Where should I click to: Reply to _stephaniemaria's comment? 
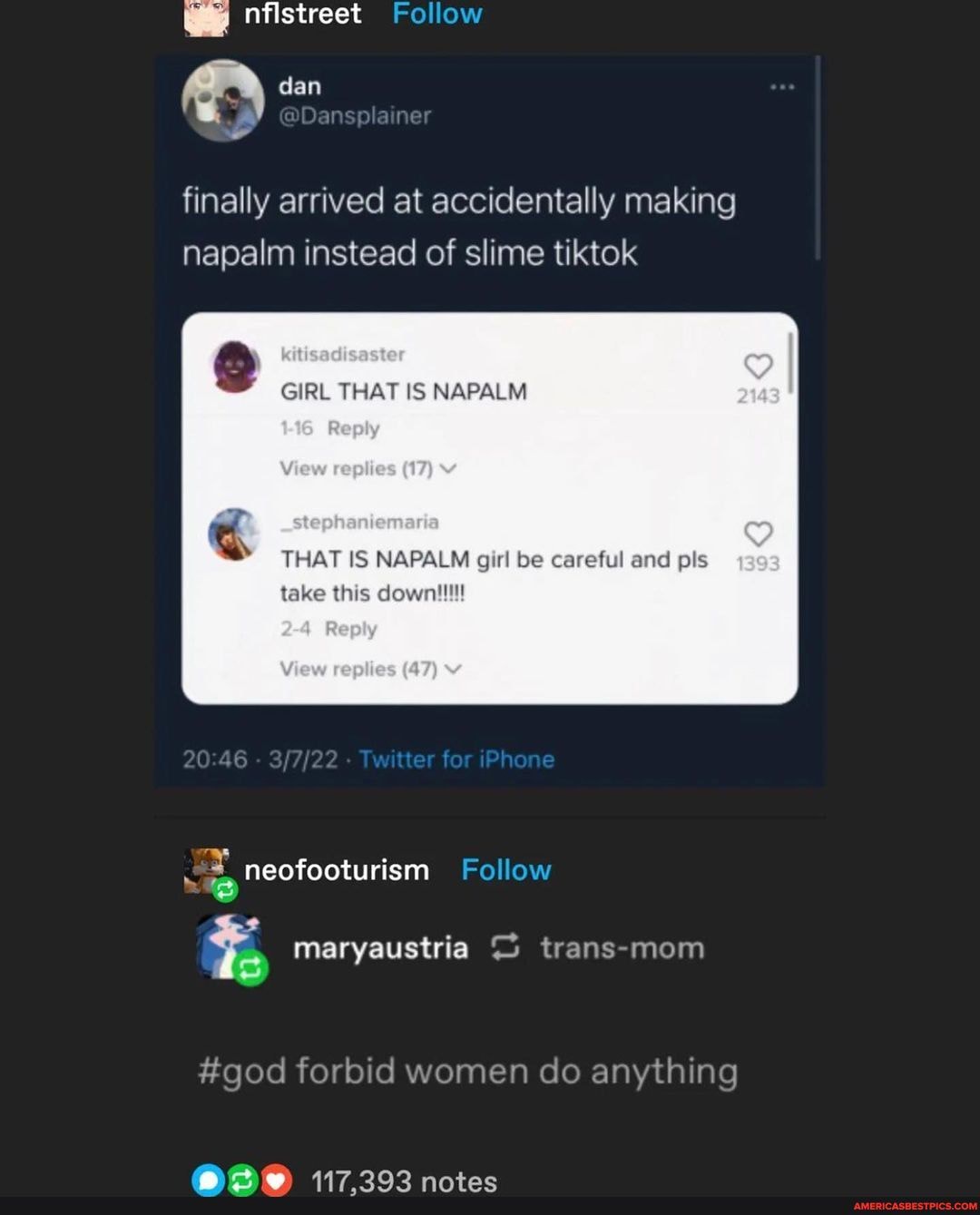(x=350, y=629)
